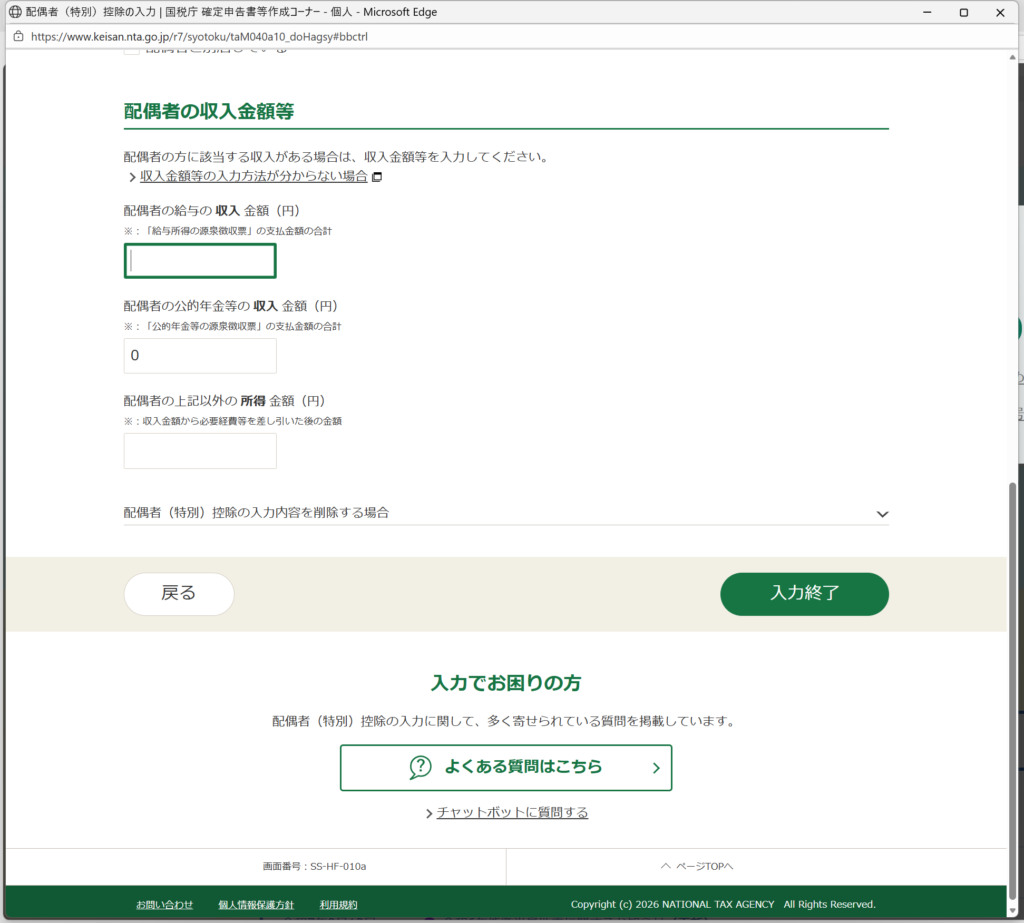Click the globe page icon in title bar
Viewport: 1024px width, 923px height.
(14, 12)
